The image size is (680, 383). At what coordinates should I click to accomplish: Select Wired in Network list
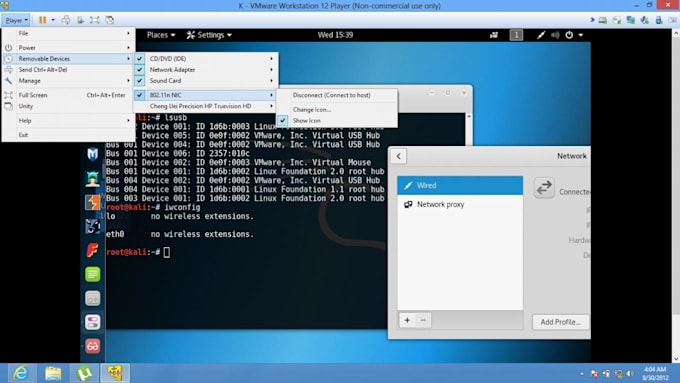click(460, 185)
